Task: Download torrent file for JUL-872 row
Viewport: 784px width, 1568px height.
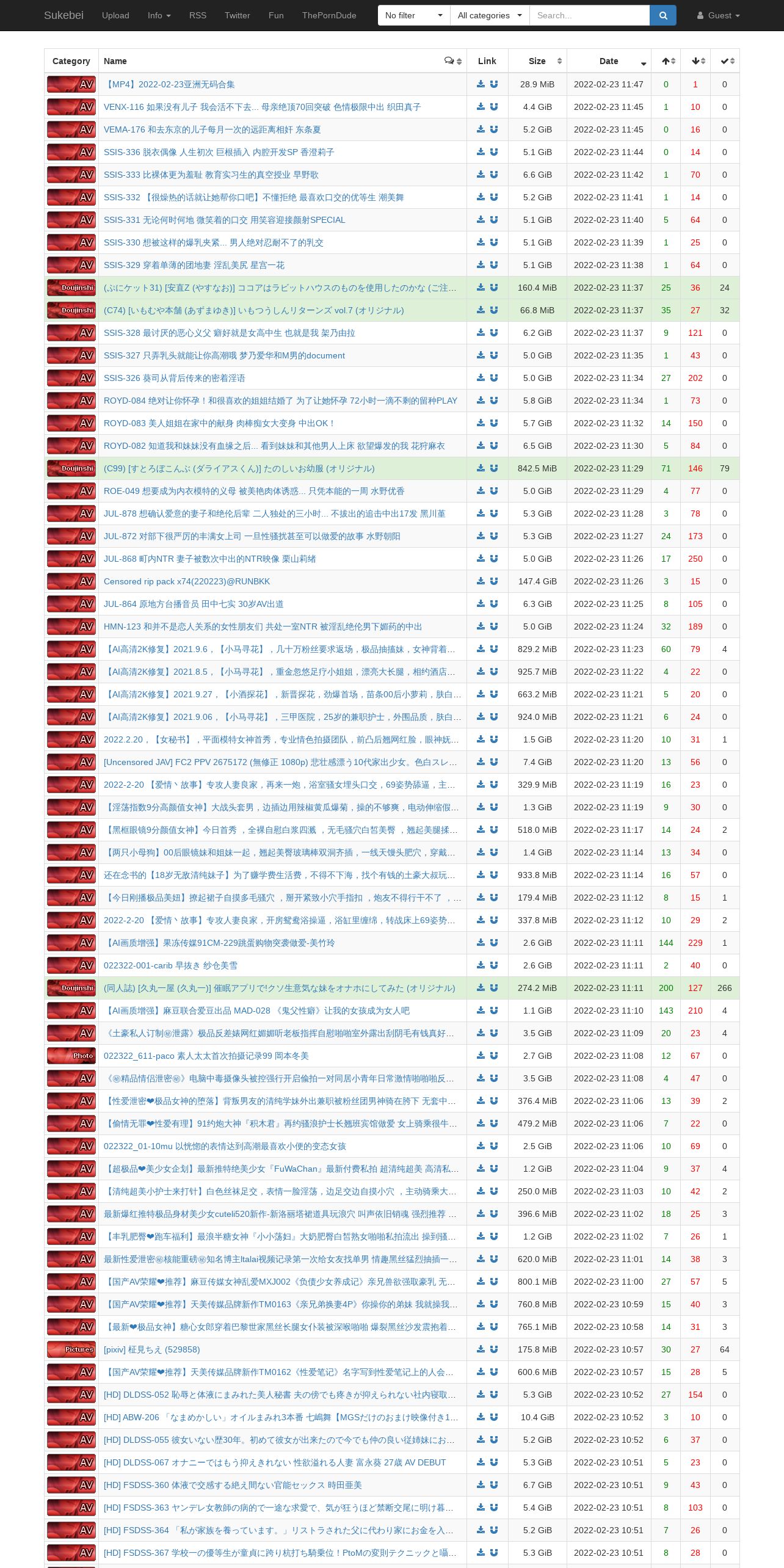Action: [481, 536]
